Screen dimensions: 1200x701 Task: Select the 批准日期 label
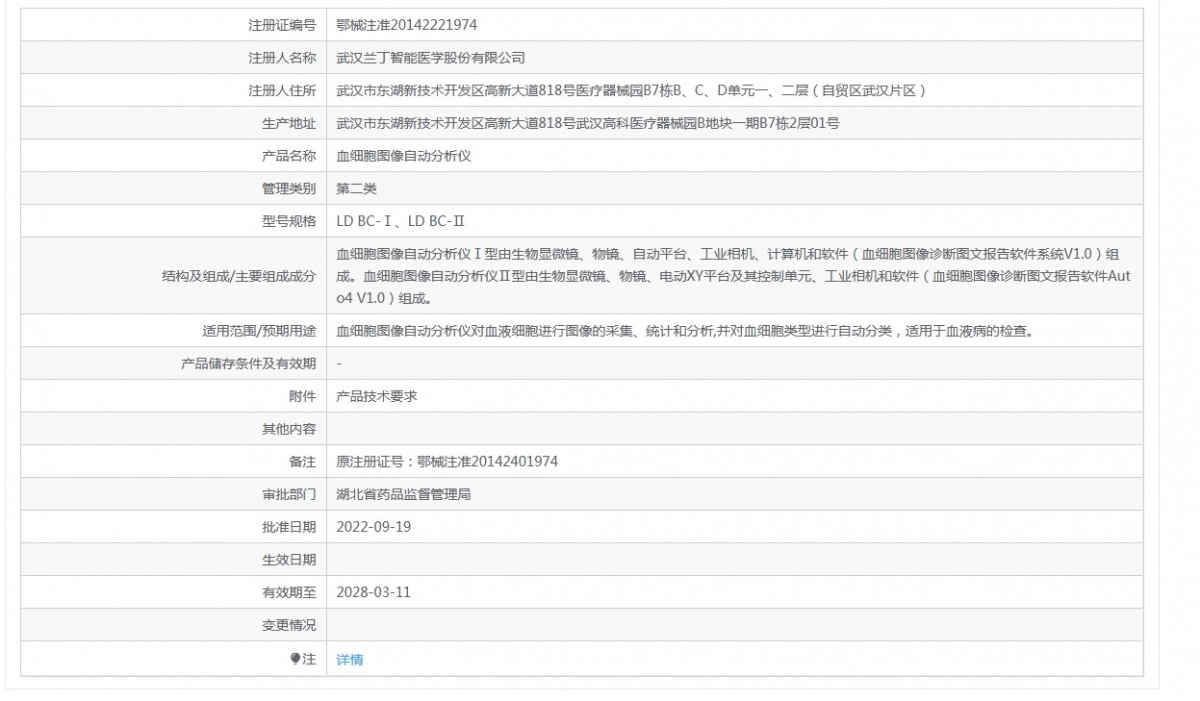pos(289,527)
